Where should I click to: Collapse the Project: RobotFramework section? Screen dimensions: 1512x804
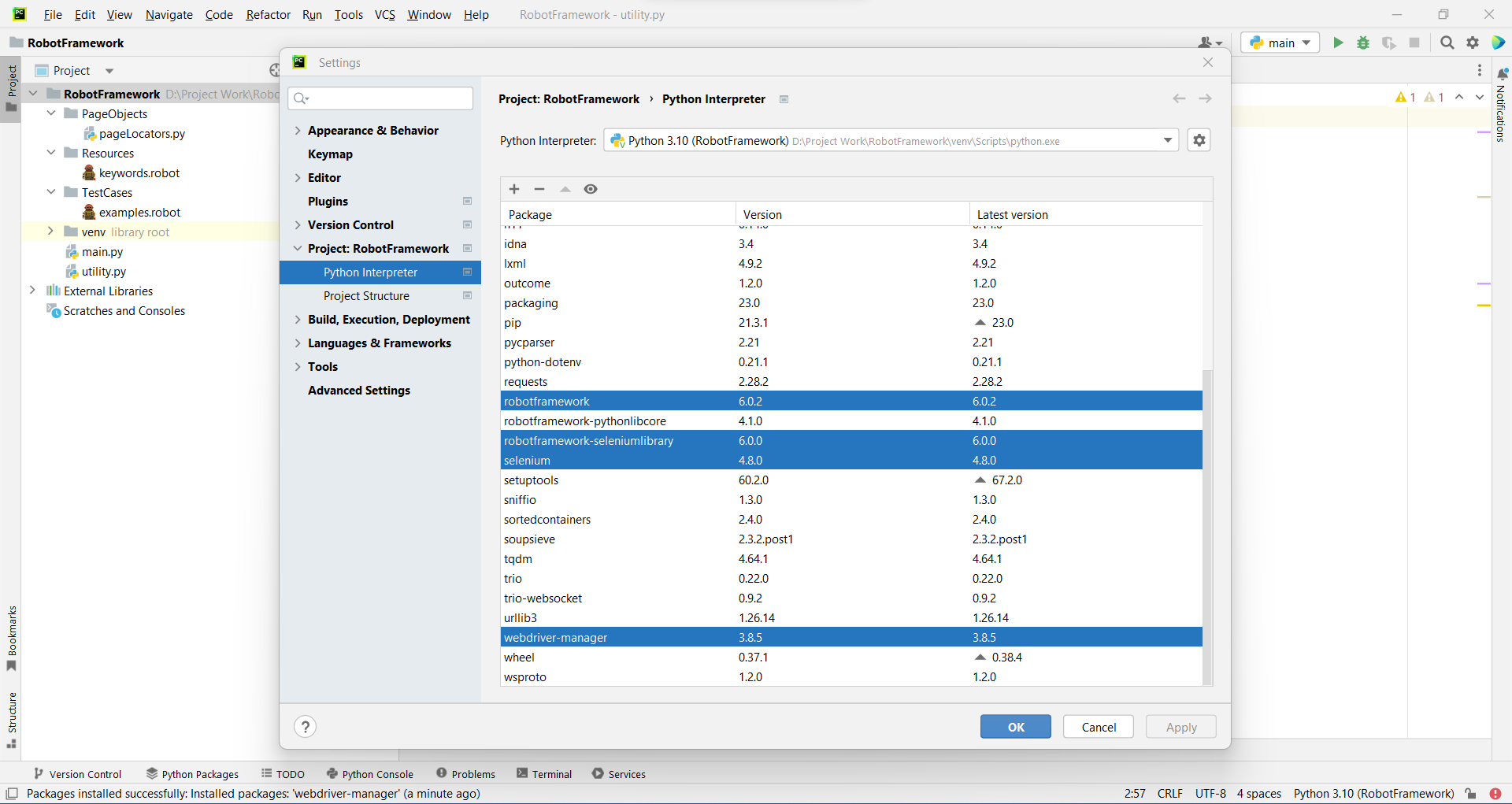[297, 248]
